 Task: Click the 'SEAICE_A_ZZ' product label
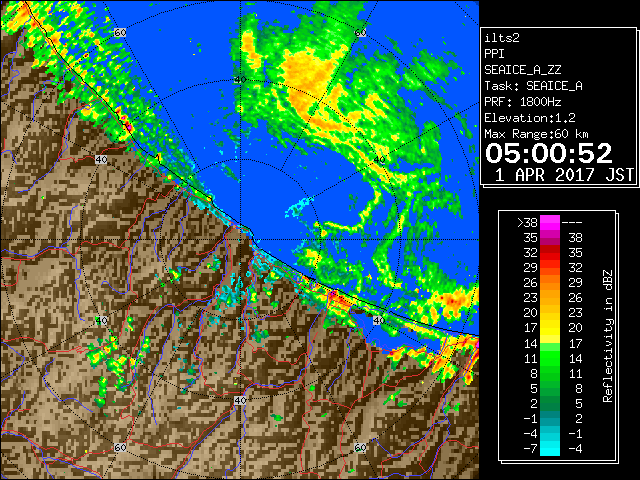[522, 70]
